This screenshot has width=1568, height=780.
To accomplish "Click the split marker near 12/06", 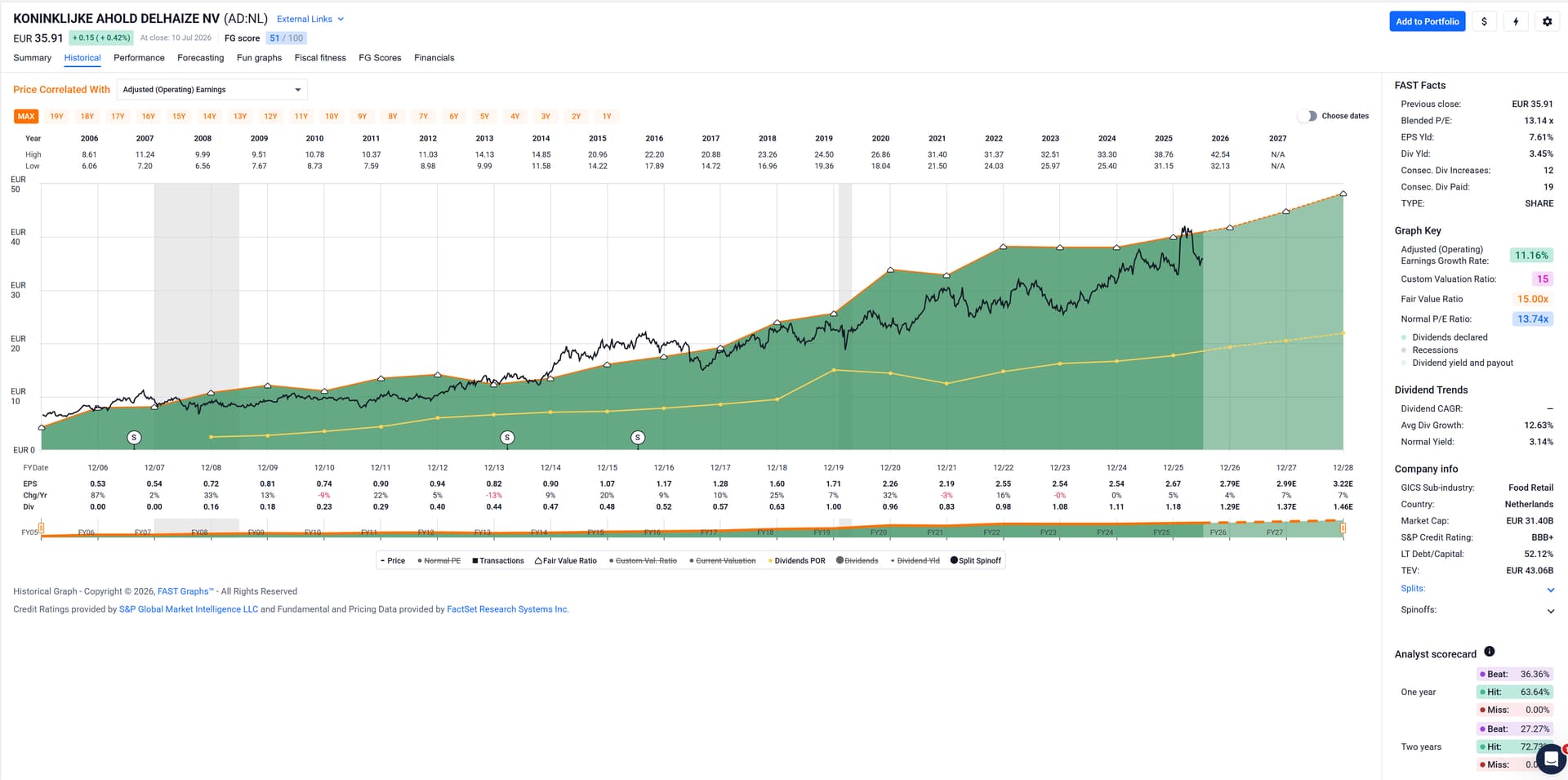I will [135, 438].
